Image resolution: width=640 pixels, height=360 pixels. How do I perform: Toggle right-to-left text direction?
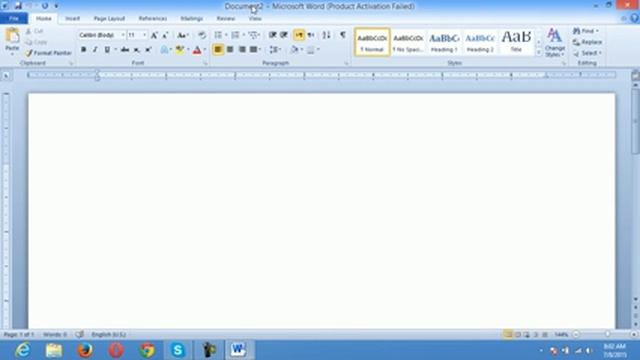pyautogui.click(x=311, y=35)
